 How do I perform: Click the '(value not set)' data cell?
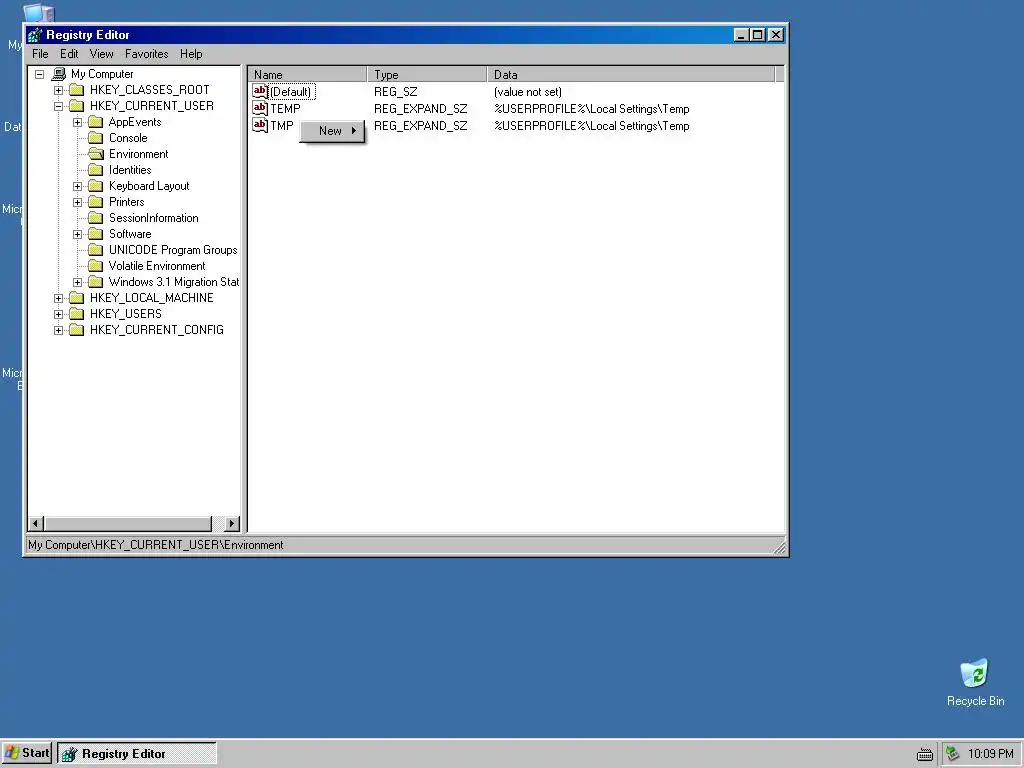(x=528, y=91)
